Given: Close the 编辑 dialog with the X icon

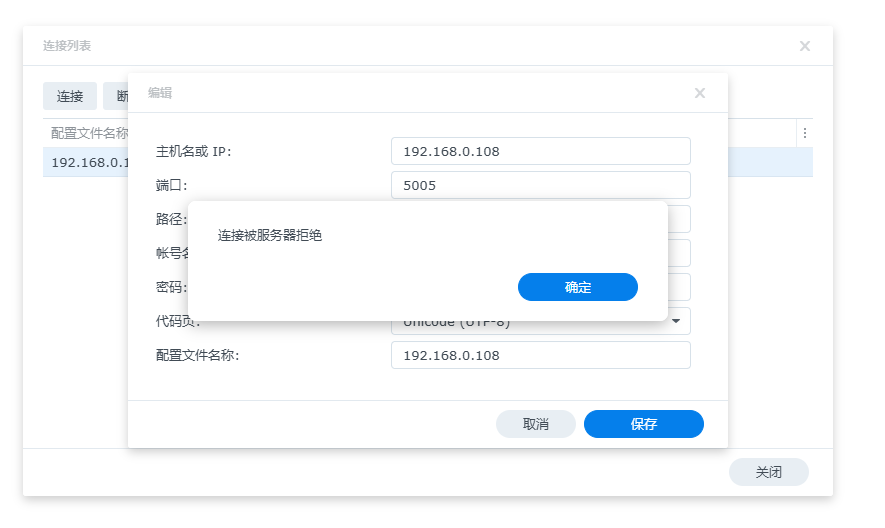Looking at the screenshot, I should coord(700,93).
